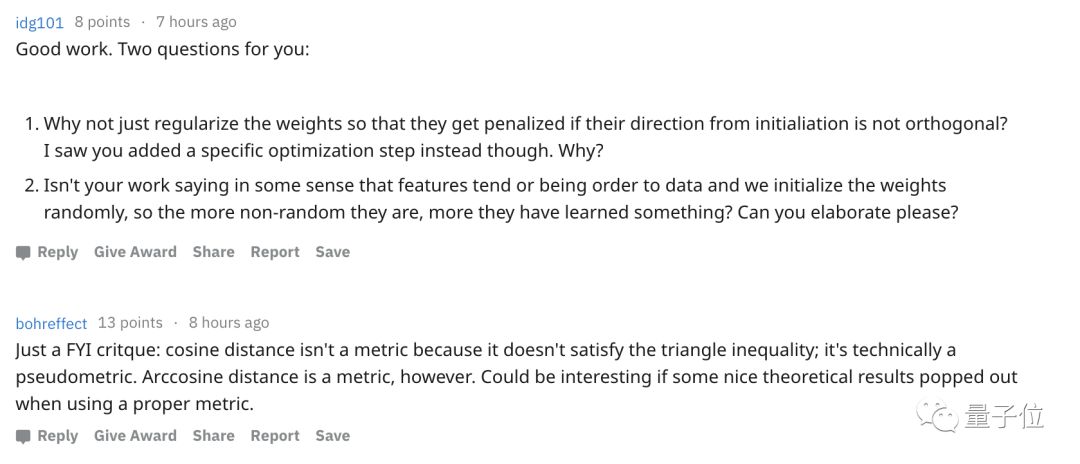Give Award to idg101's comment
This screenshot has height=464, width=1080.
(135, 252)
